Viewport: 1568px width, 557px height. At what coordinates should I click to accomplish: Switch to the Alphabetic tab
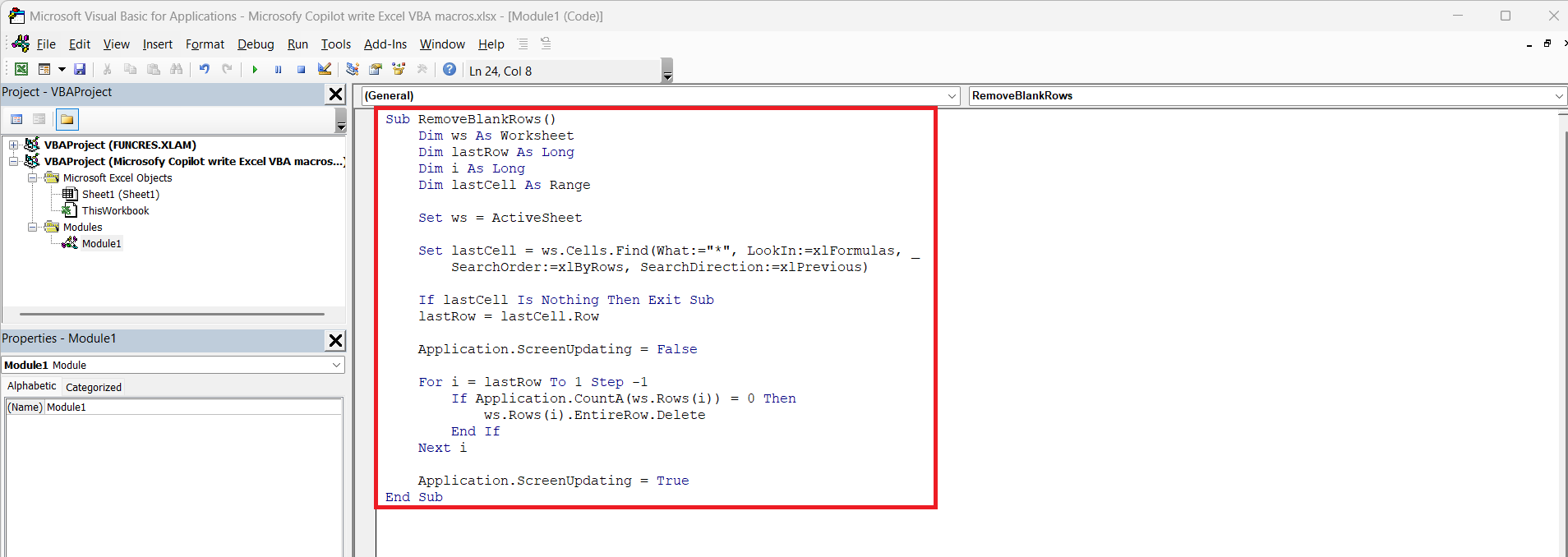32,386
